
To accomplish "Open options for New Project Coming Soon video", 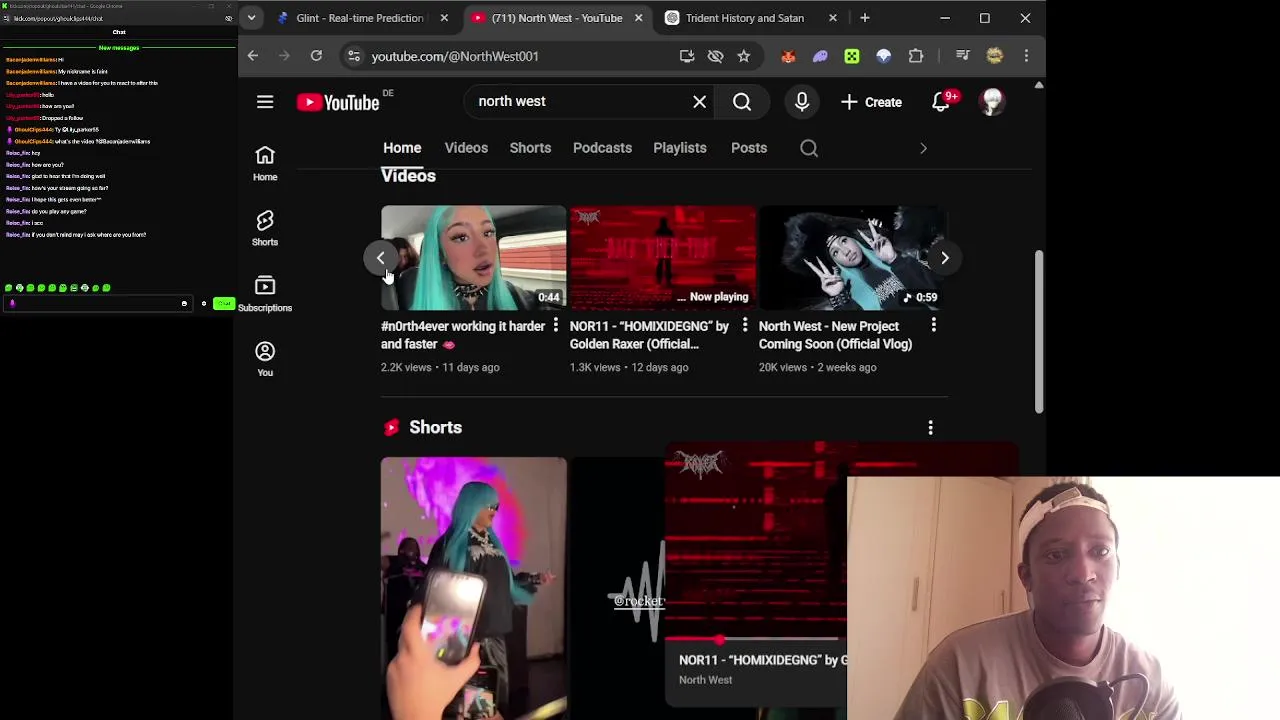I will [x=934, y=326].
